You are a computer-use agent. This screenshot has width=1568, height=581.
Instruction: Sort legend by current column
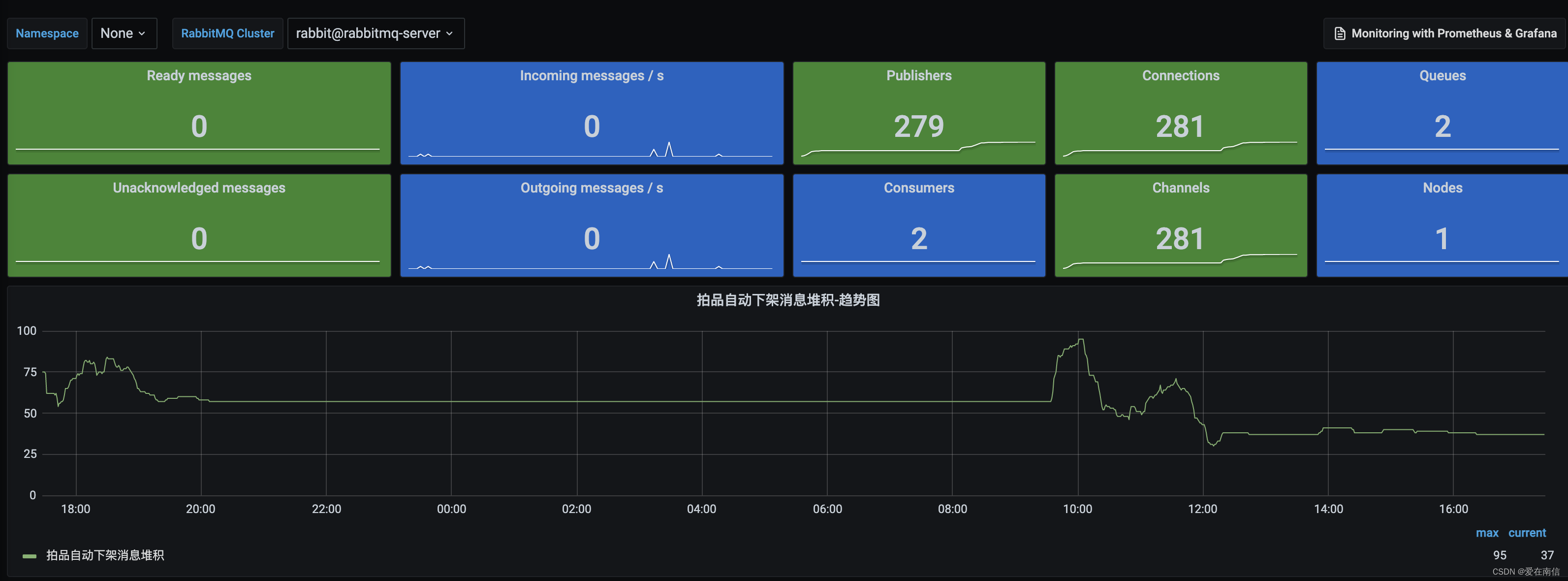[x=1527, y=533]
